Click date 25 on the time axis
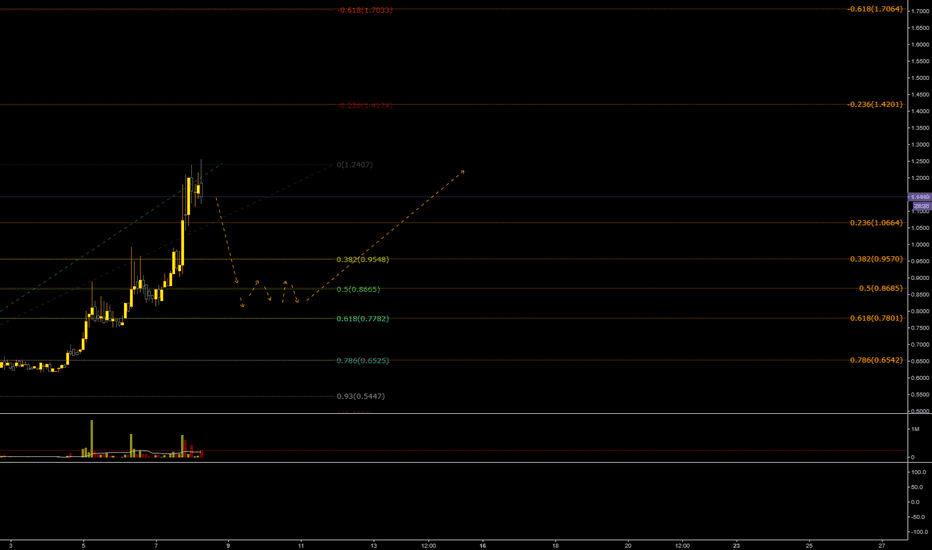This screenshot has width=932, height=550. click(x=809, y=545)
